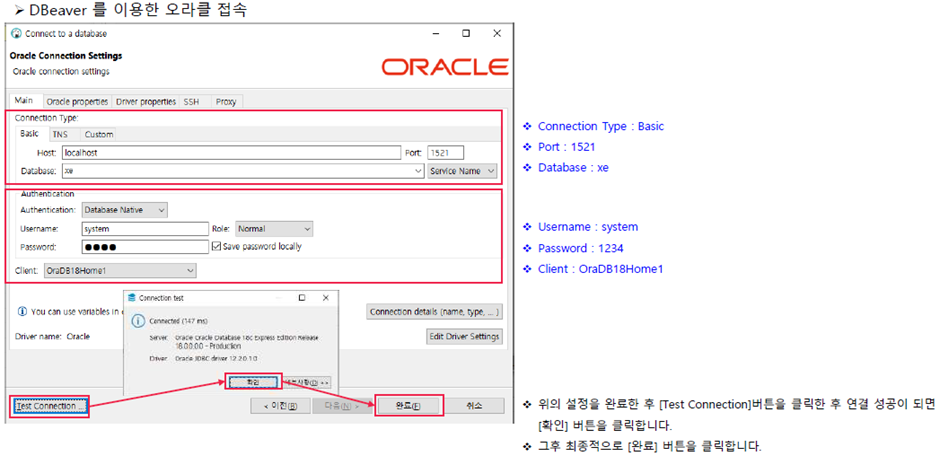Click the DBeaver icon in the window title bar
This screenshot has width=940, height=456.
point(17,34)
